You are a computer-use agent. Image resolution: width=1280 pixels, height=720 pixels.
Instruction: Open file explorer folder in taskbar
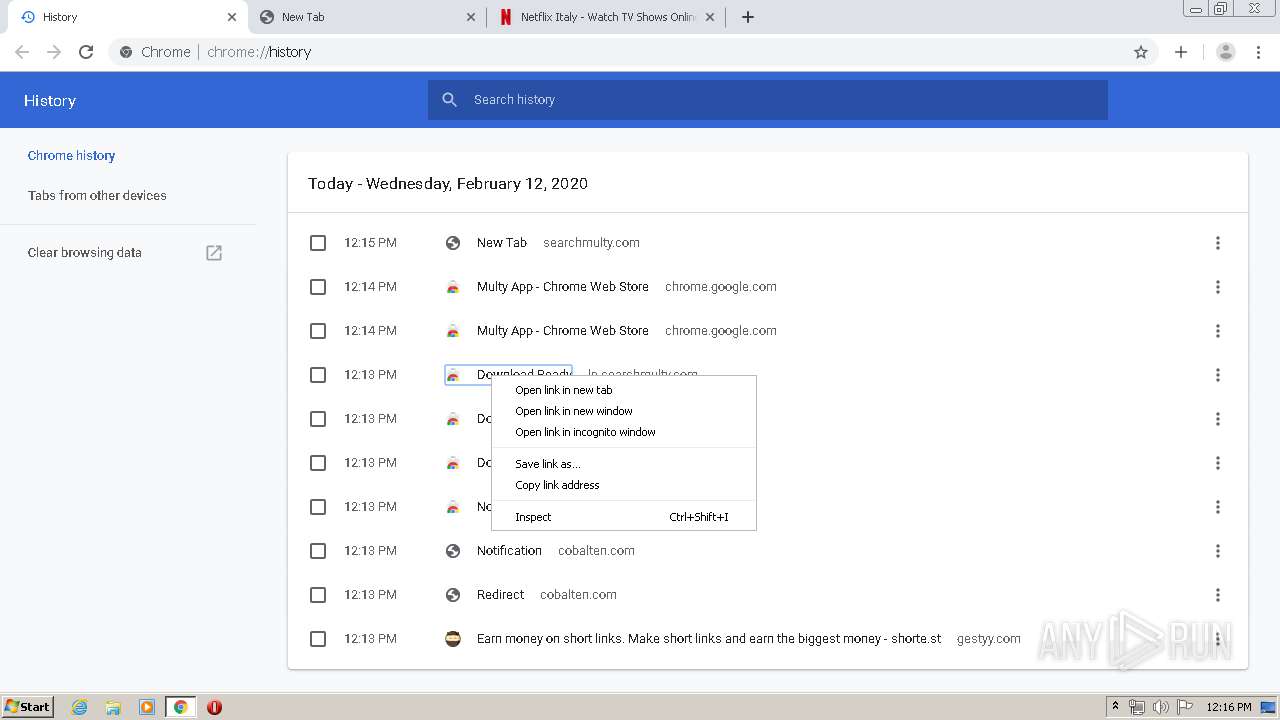[x=113, y=707]
